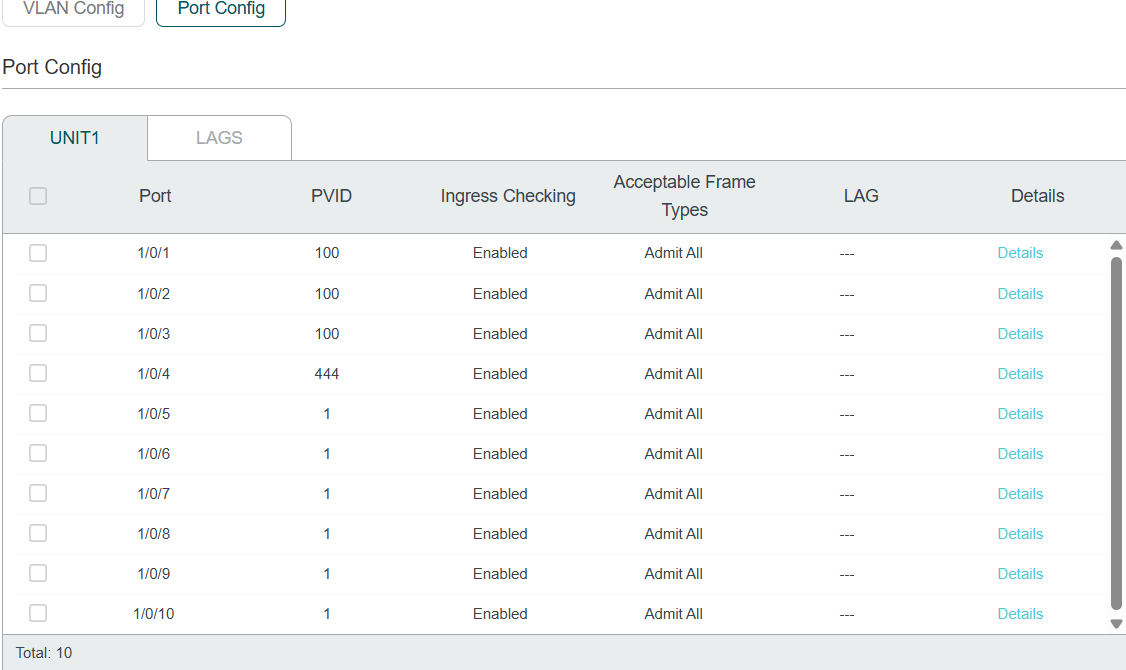Check the box for port 1/0/1

38,253
